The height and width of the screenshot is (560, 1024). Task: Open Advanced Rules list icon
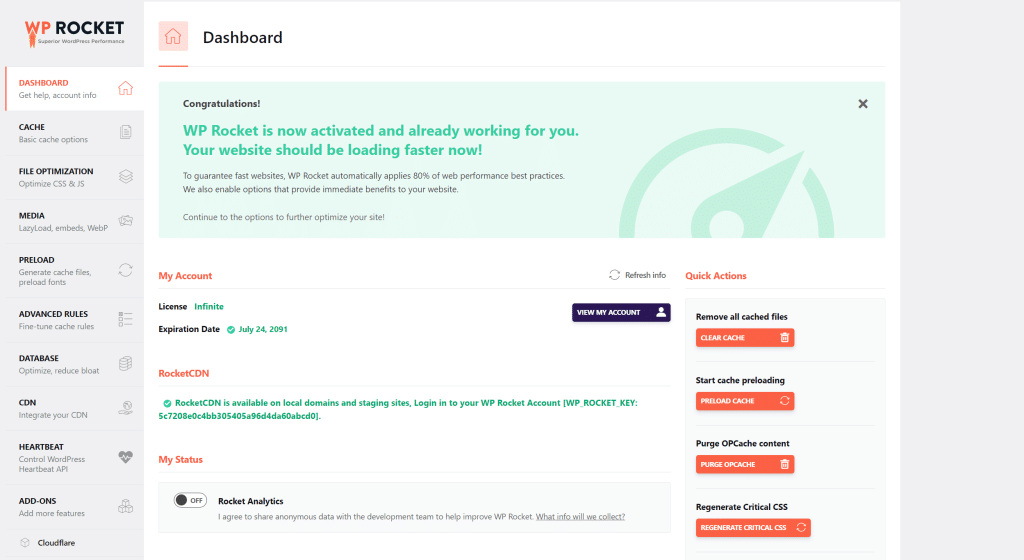pos(125,319)
